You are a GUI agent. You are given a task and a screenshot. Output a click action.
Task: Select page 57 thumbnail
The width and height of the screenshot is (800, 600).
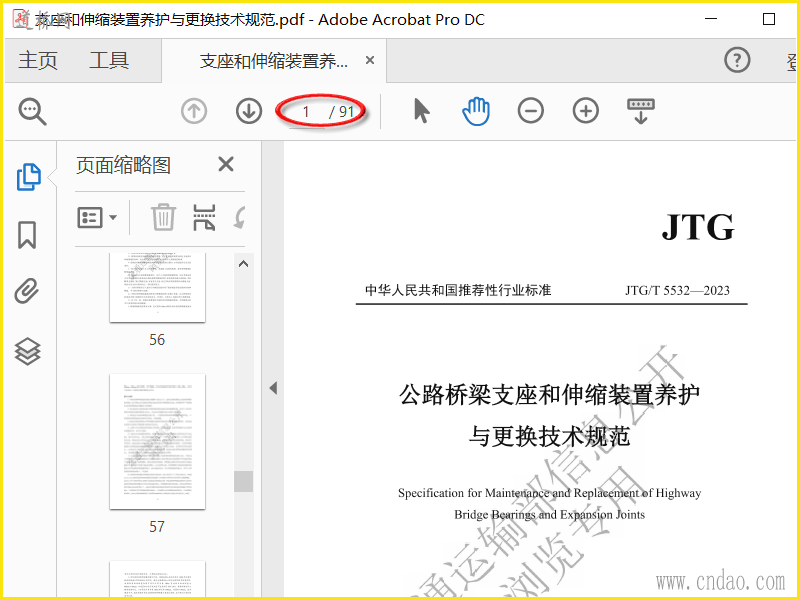tap(158, 441)
